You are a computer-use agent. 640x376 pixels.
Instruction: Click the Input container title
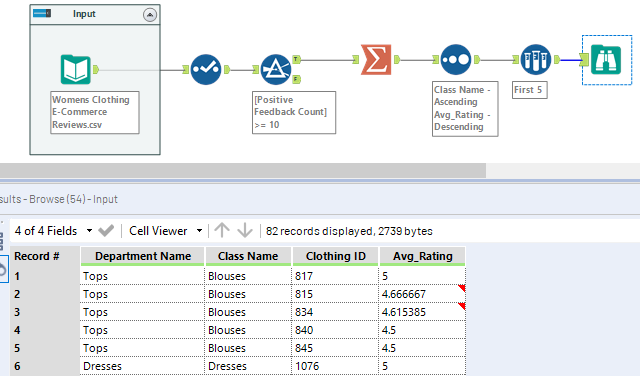(84, 13)
